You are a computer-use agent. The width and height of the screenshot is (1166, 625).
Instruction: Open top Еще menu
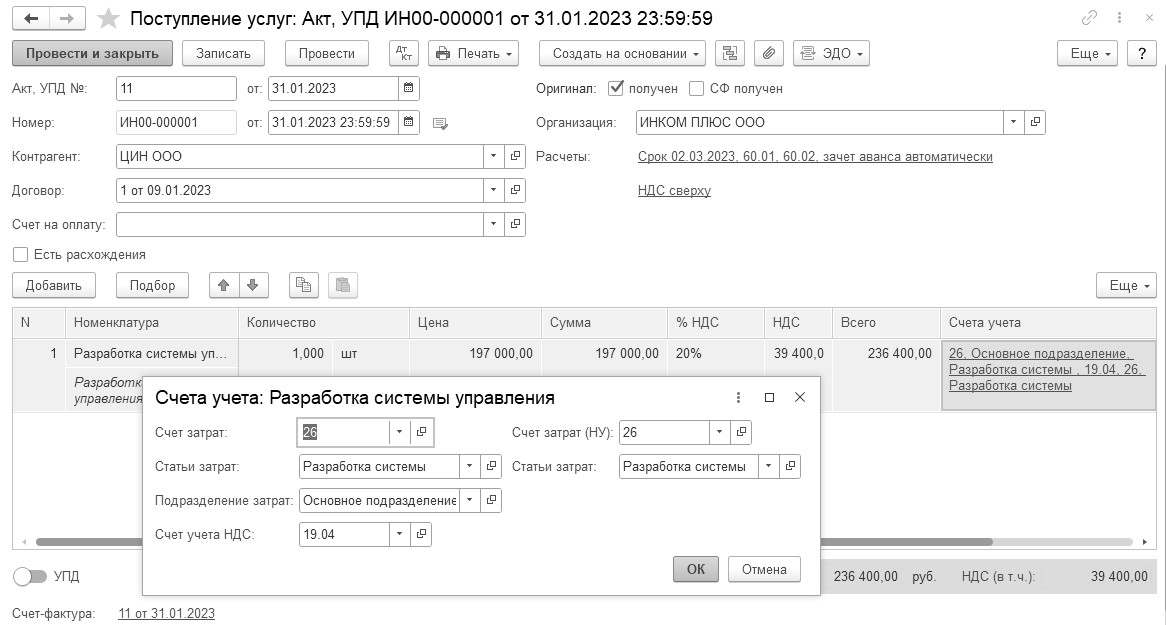1087,54
